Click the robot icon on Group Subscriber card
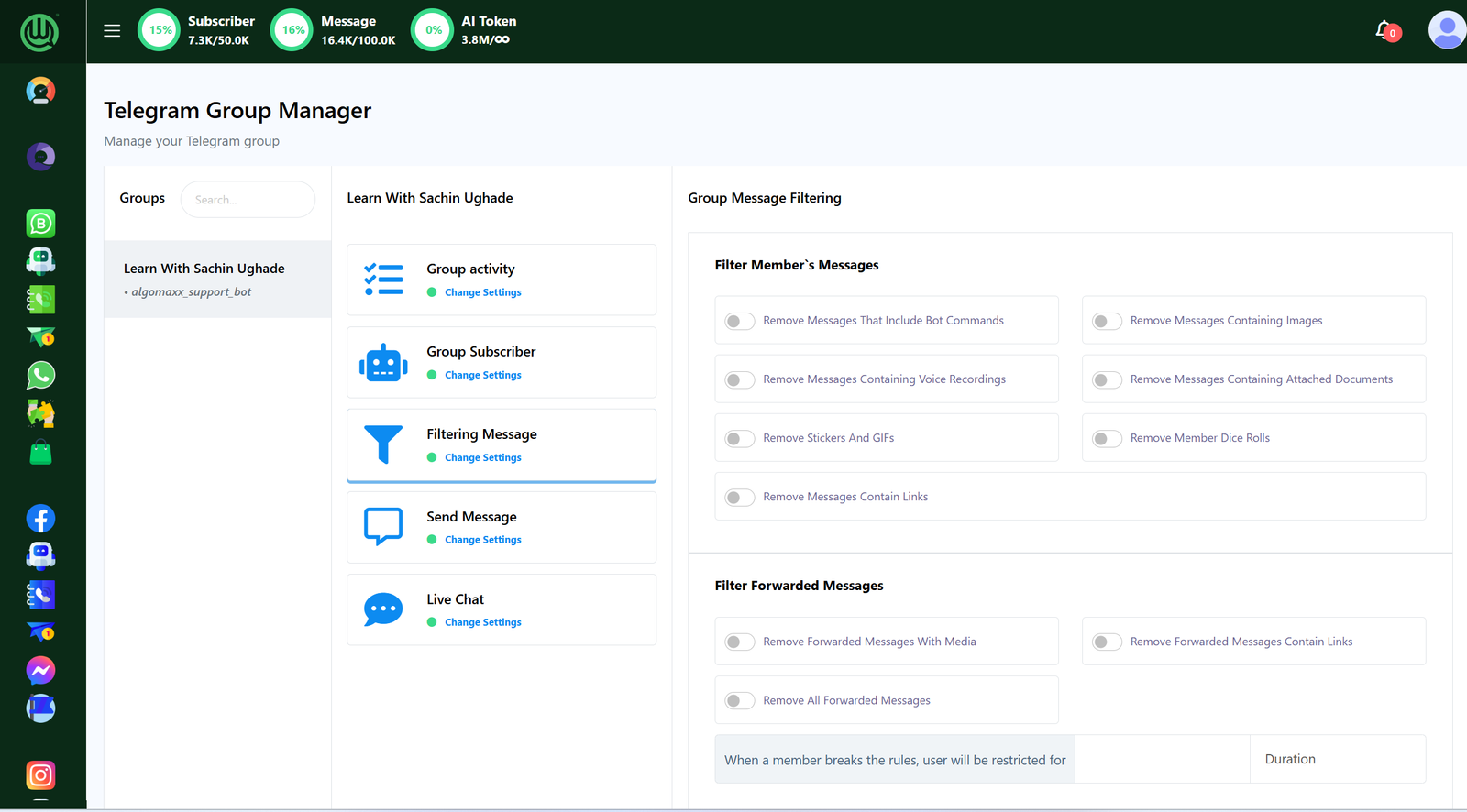 click(383, 363)
